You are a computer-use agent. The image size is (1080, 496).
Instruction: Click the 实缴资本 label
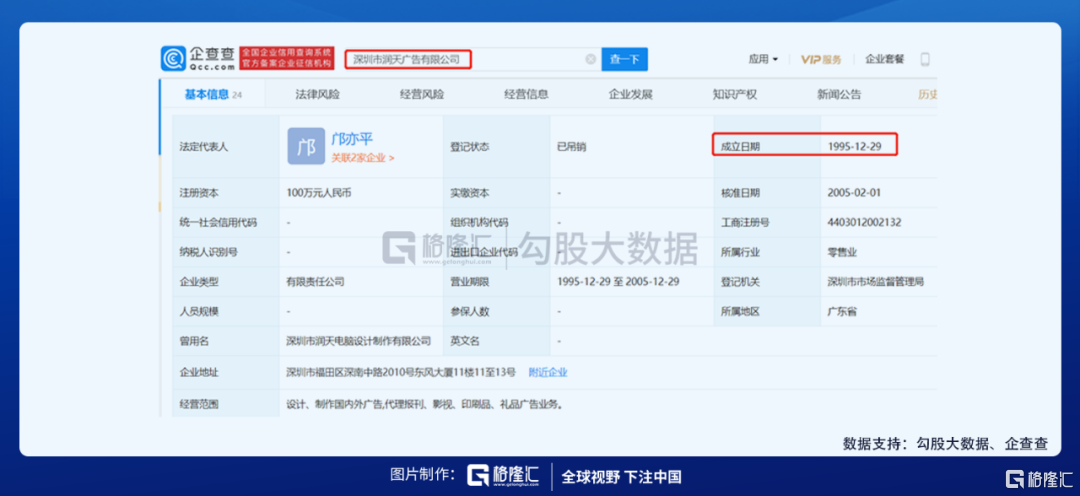point(470,193)
